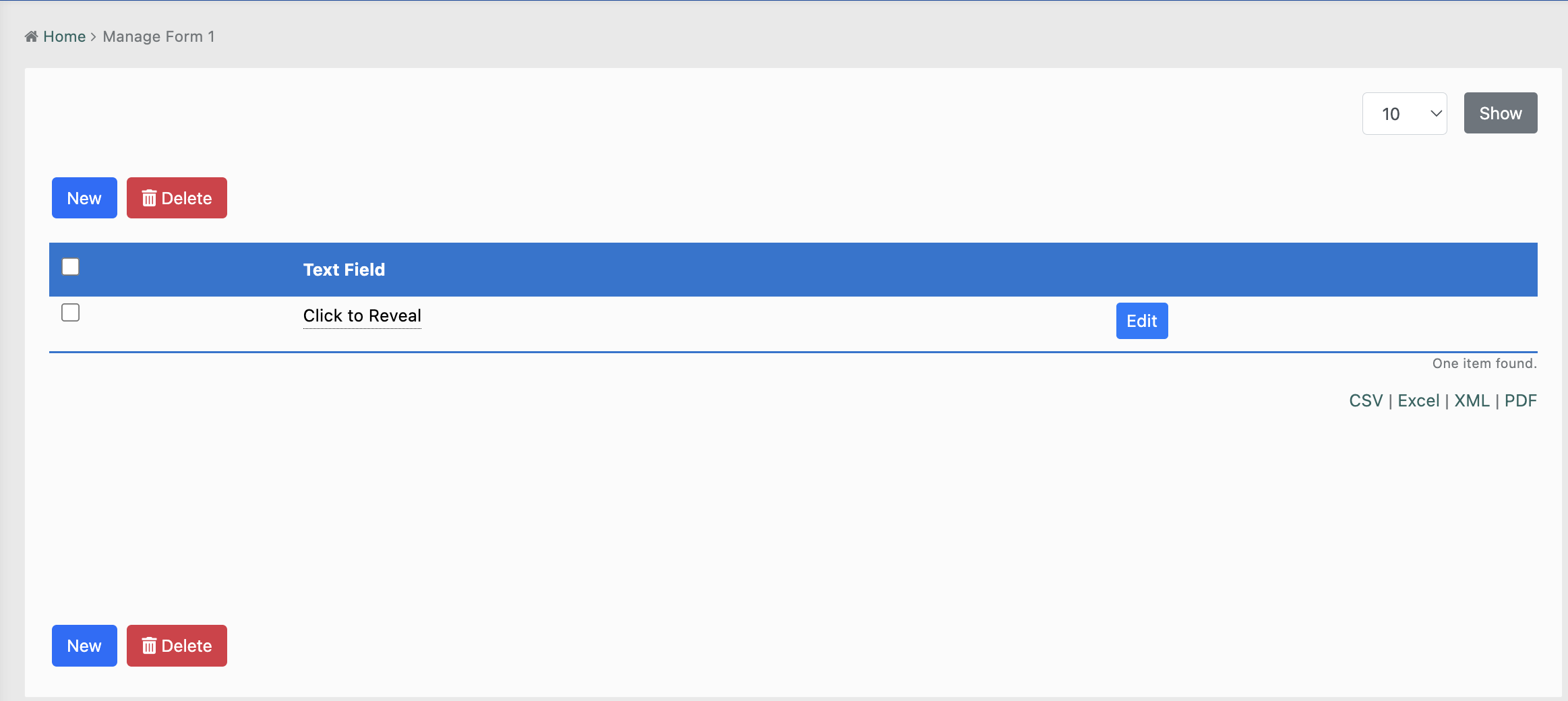Export the list as XML
The width and height of the screenshot is (1568, 701).
tap(1472, 401)
